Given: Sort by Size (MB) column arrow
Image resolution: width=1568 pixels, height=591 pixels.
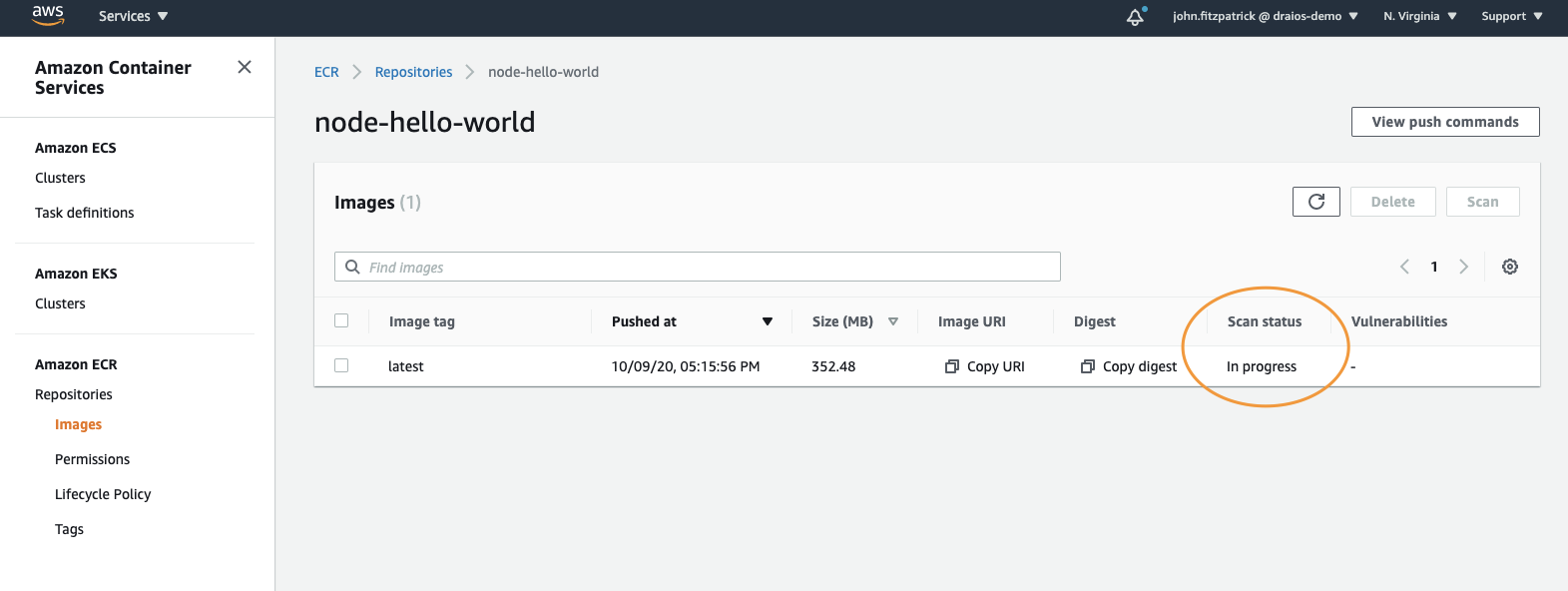Looking at the screenshot, I should [893, 321].
